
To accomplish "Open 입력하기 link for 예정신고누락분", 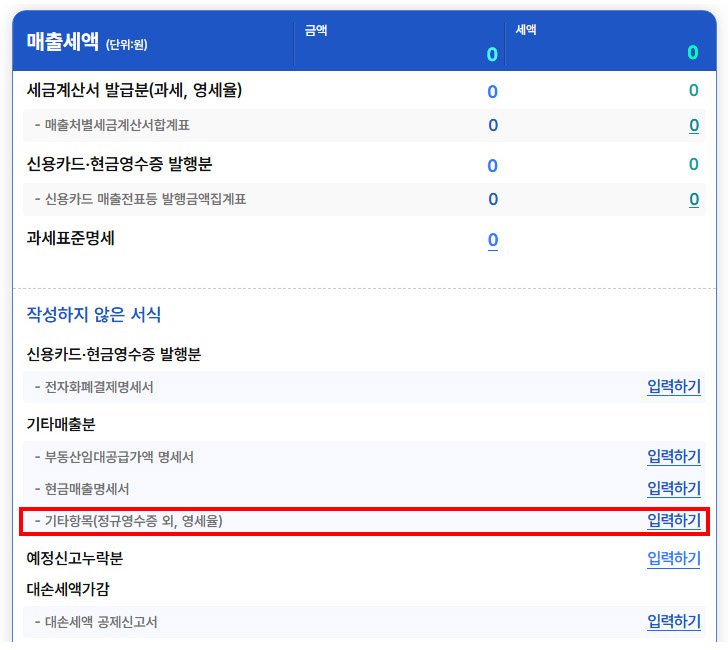I will click(x=674, y=559).
